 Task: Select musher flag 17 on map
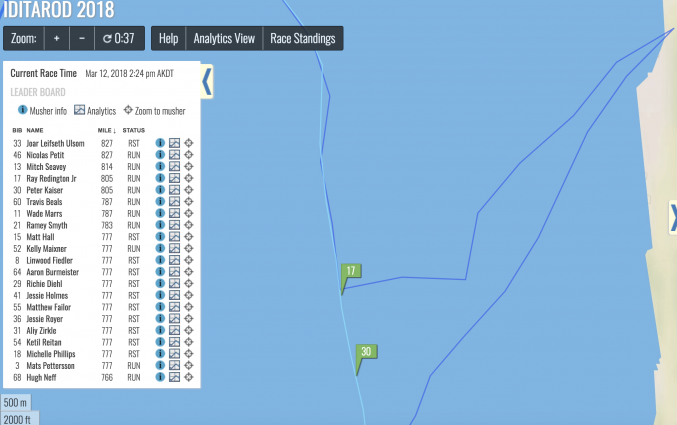(x=351, y=272)
